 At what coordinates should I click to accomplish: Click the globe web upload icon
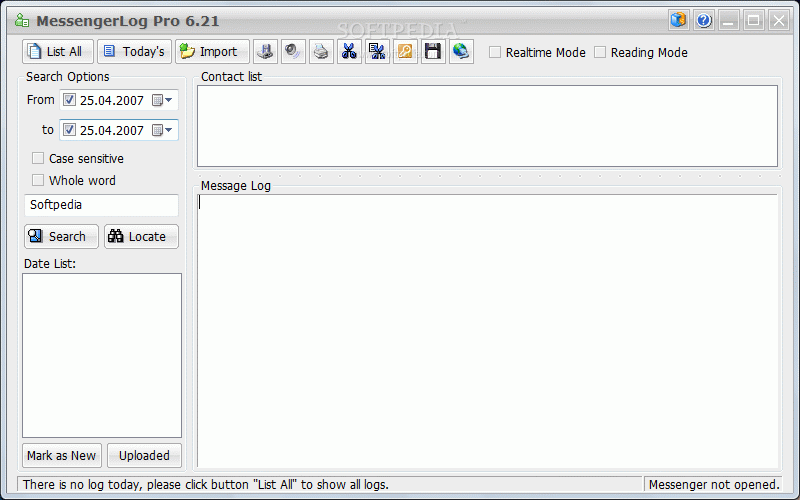tap(461, 52)
